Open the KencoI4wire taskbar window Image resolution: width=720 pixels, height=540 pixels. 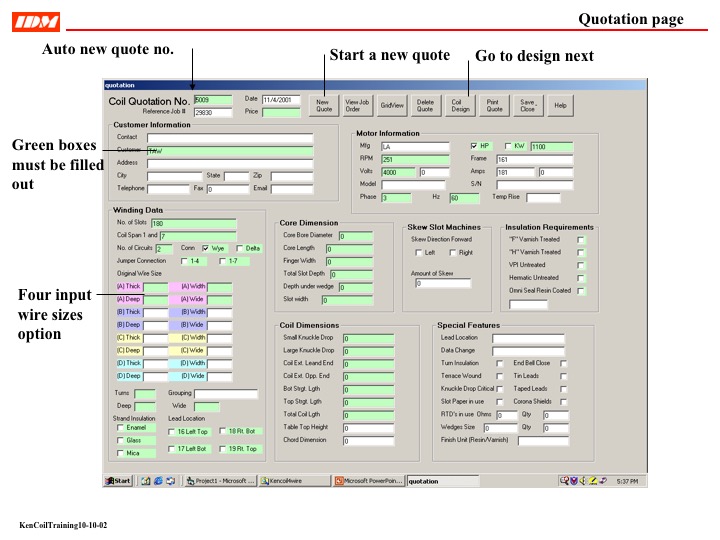294,481
